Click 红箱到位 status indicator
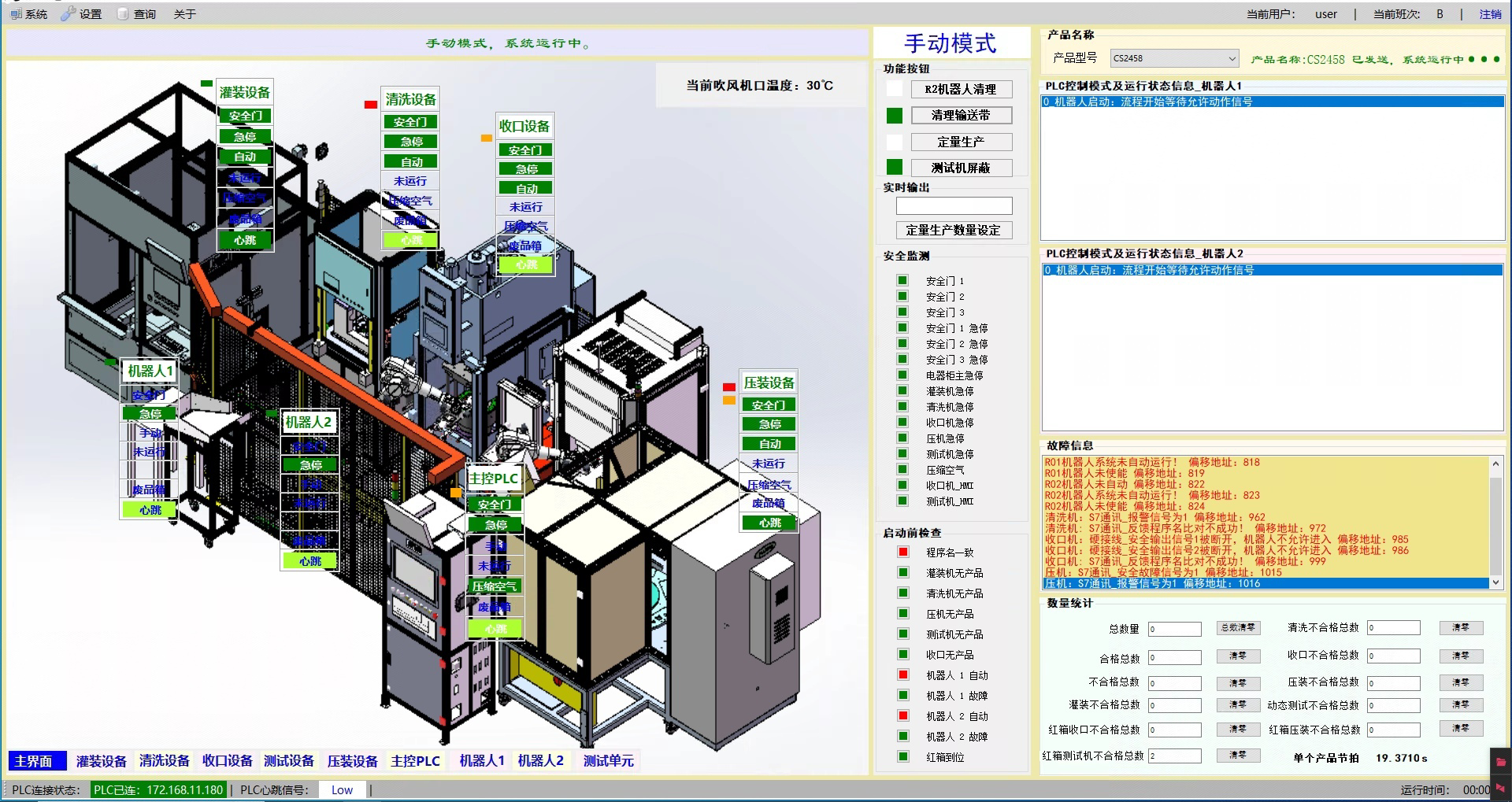This screenshot has height=802, width=1512. pos(903,756)
